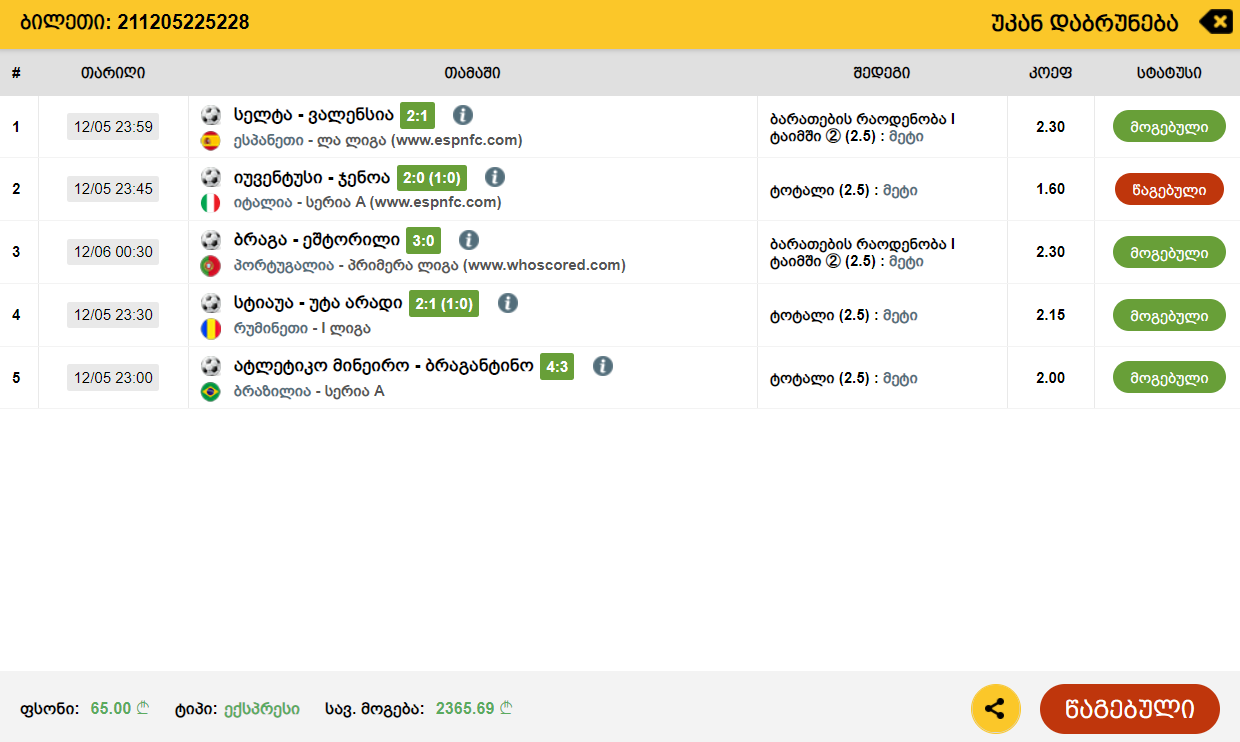
Task: Click the Romania flag icon
Action: click(211, 328)
